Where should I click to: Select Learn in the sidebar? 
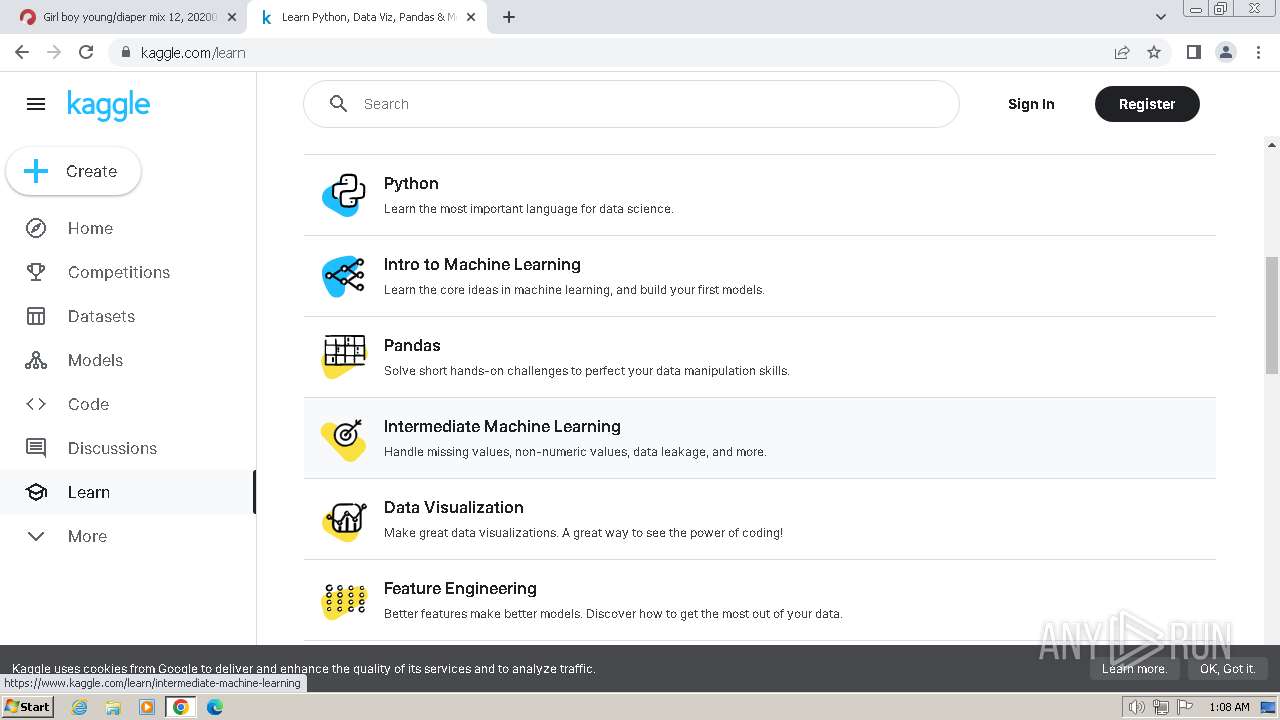pyautogui.click(x=128, y=492)
